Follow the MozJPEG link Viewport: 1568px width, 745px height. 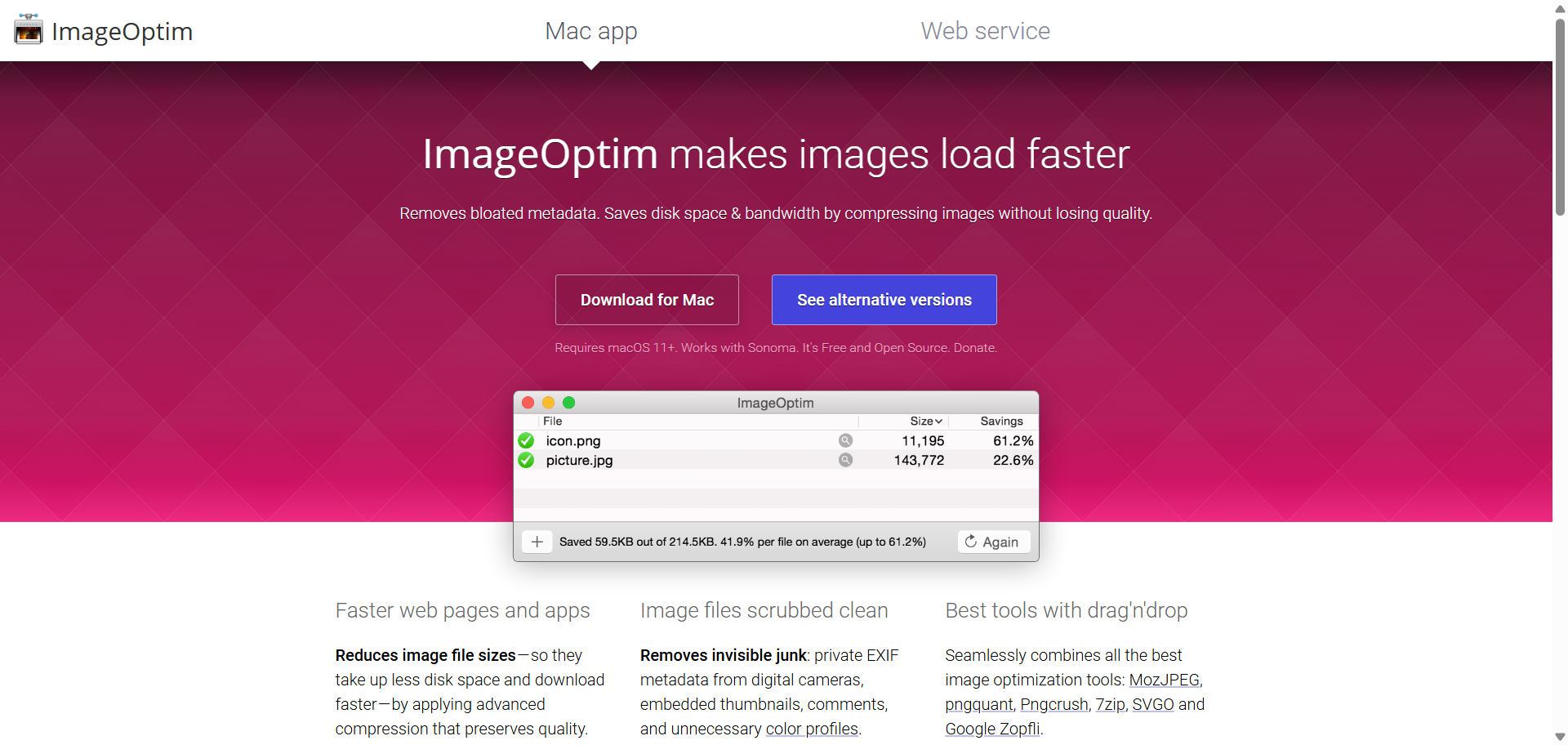point(1164,680)
